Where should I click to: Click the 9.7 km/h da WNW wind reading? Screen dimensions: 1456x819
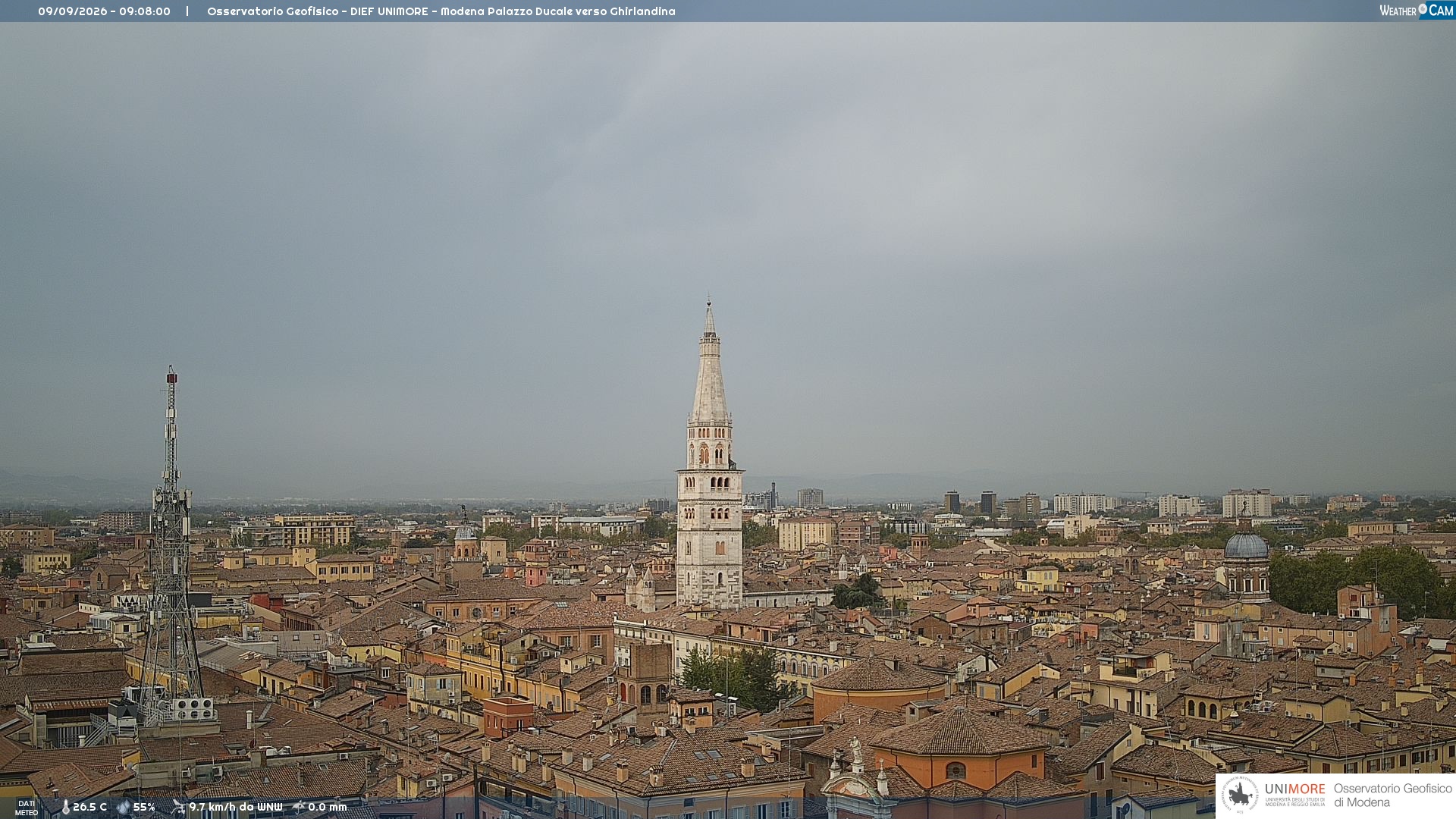[236, 807]
